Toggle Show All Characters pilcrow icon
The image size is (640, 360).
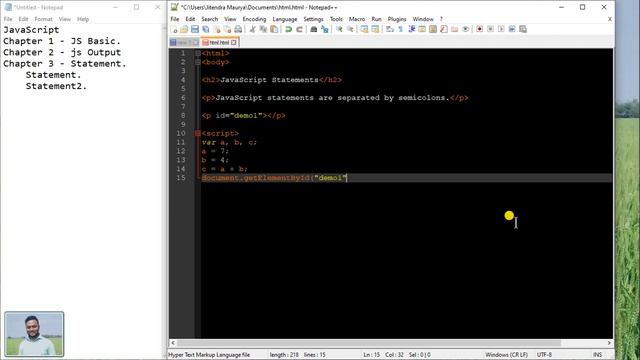tap(400, 29)
